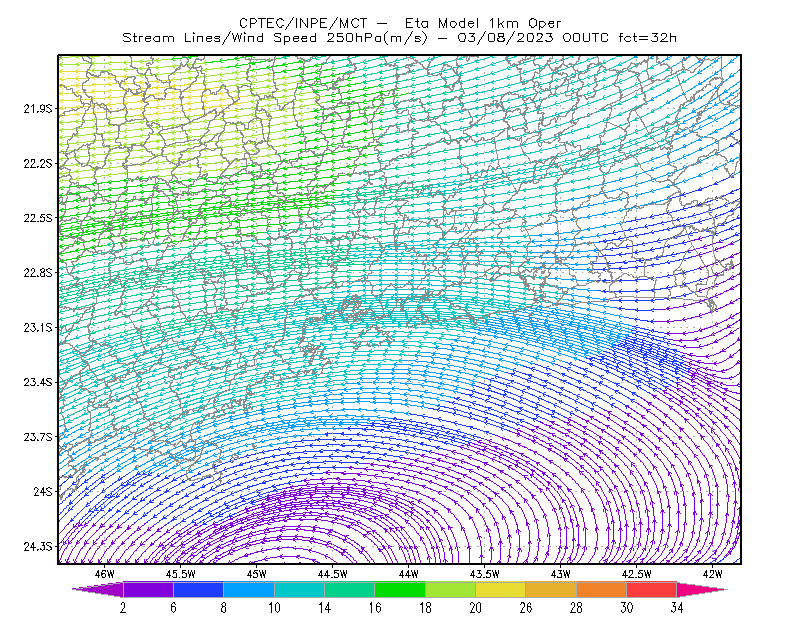Screen dimensions: 800x618
Task: Click the bright green 16–18 colorbar segment
Action: pyautogui.click(x=400, y=589)
